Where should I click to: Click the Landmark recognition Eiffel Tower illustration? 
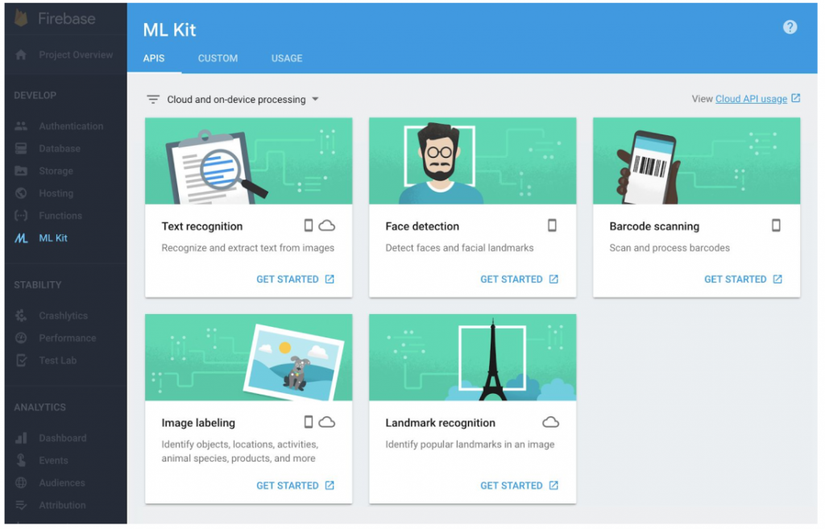492,360
